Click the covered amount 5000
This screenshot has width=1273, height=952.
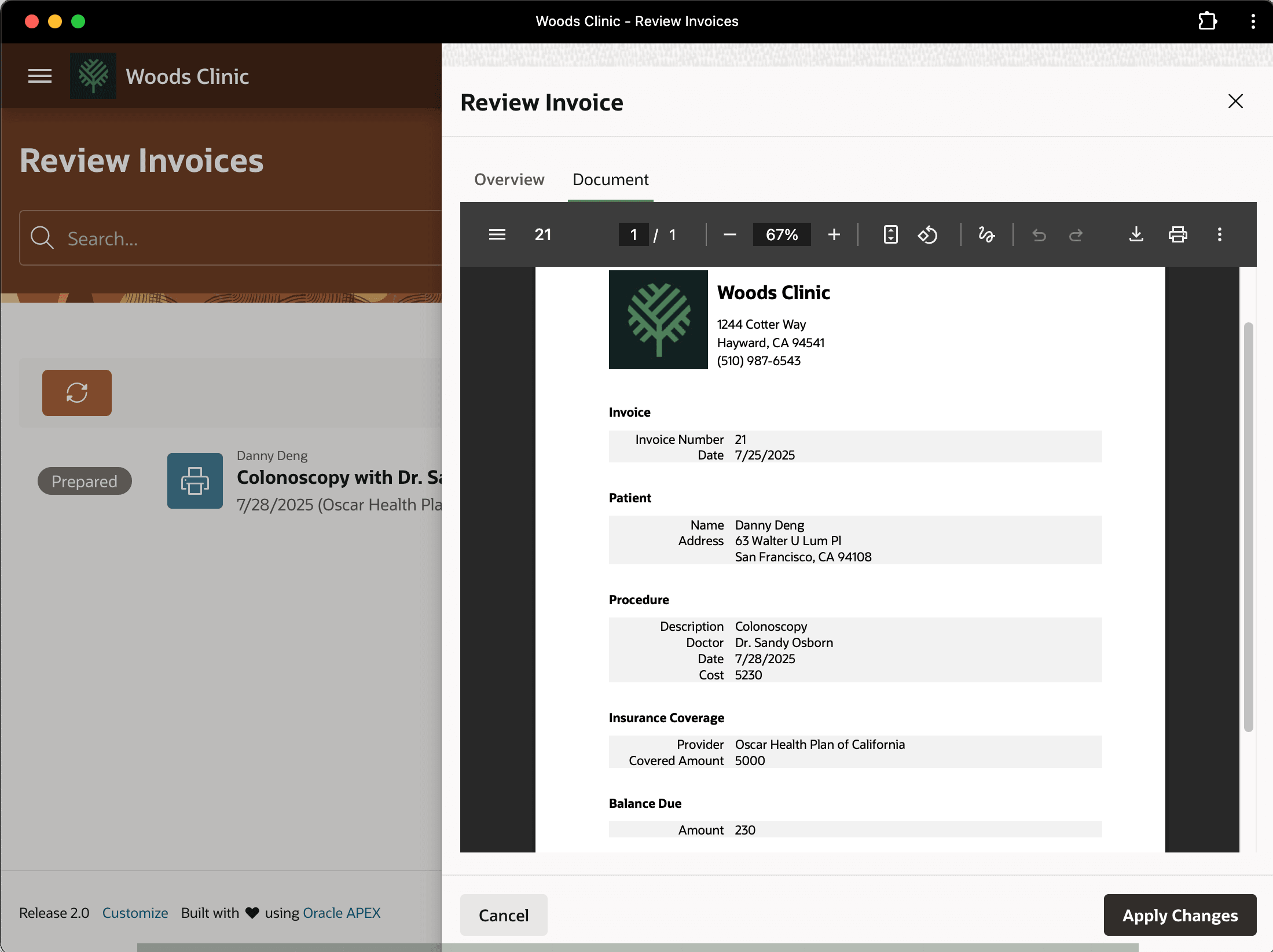(750, 760)
